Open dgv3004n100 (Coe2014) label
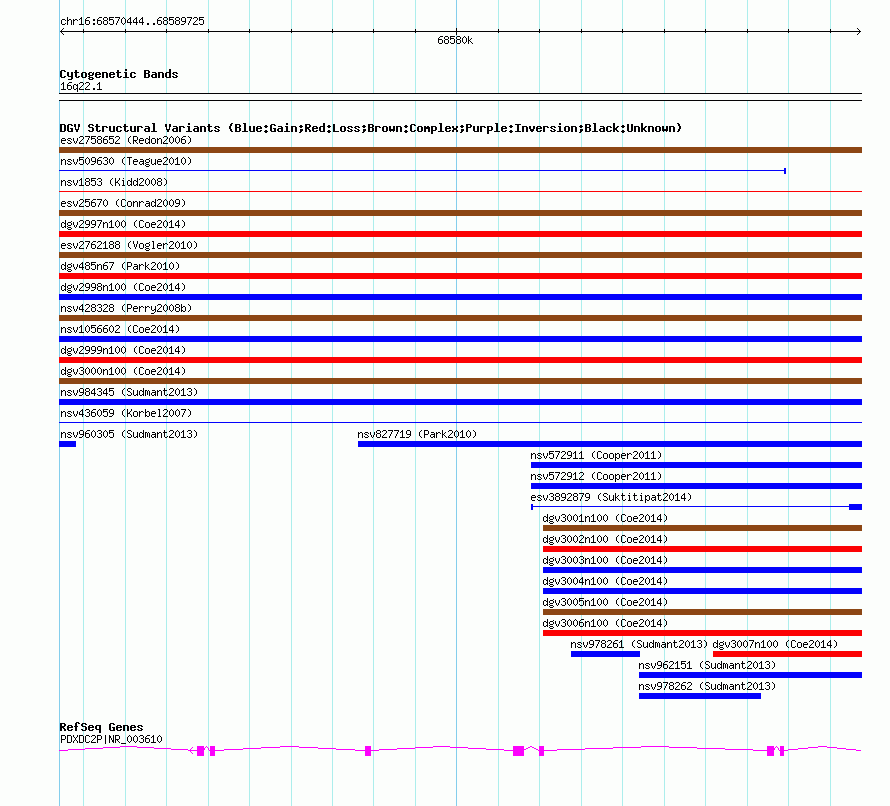 pyautogui.click(x=606, y=581)
